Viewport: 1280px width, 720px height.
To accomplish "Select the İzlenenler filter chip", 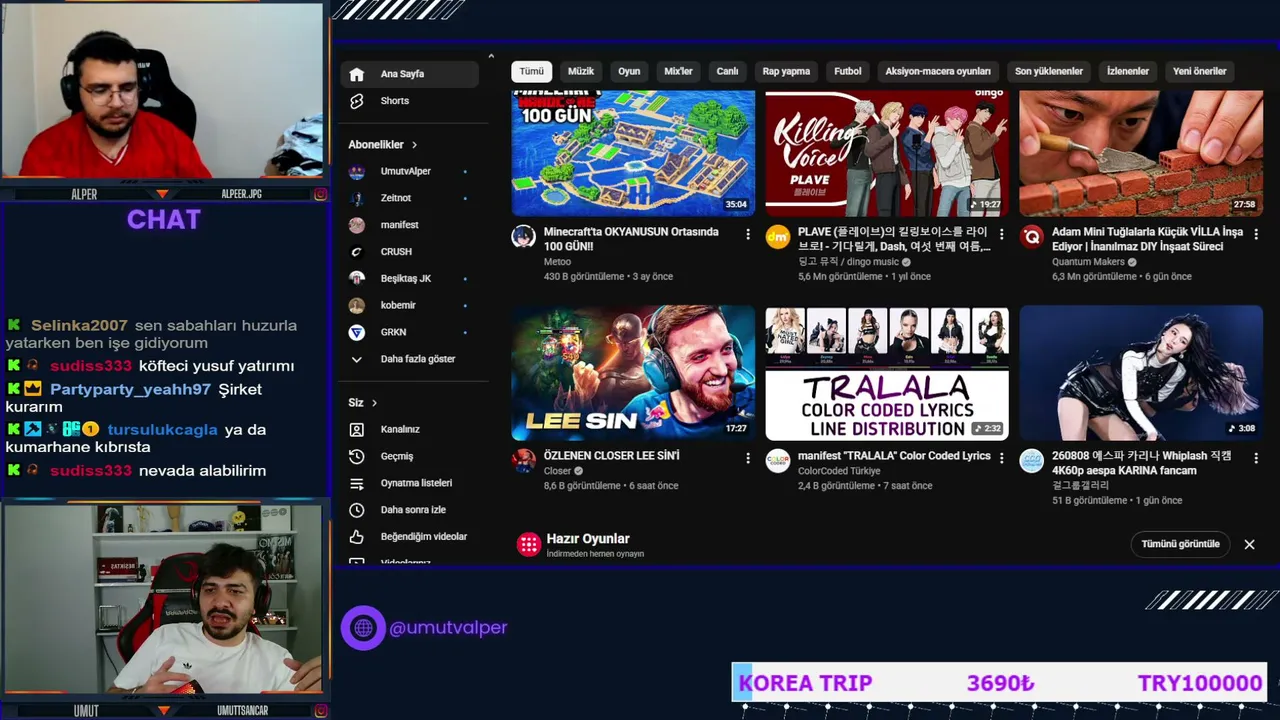I will 1128,72.
